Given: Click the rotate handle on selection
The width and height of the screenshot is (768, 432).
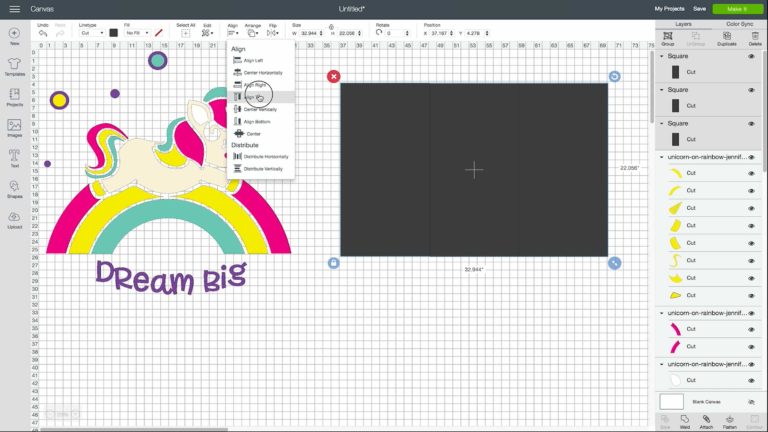Looking at the screenshot, I should [614, 76].
